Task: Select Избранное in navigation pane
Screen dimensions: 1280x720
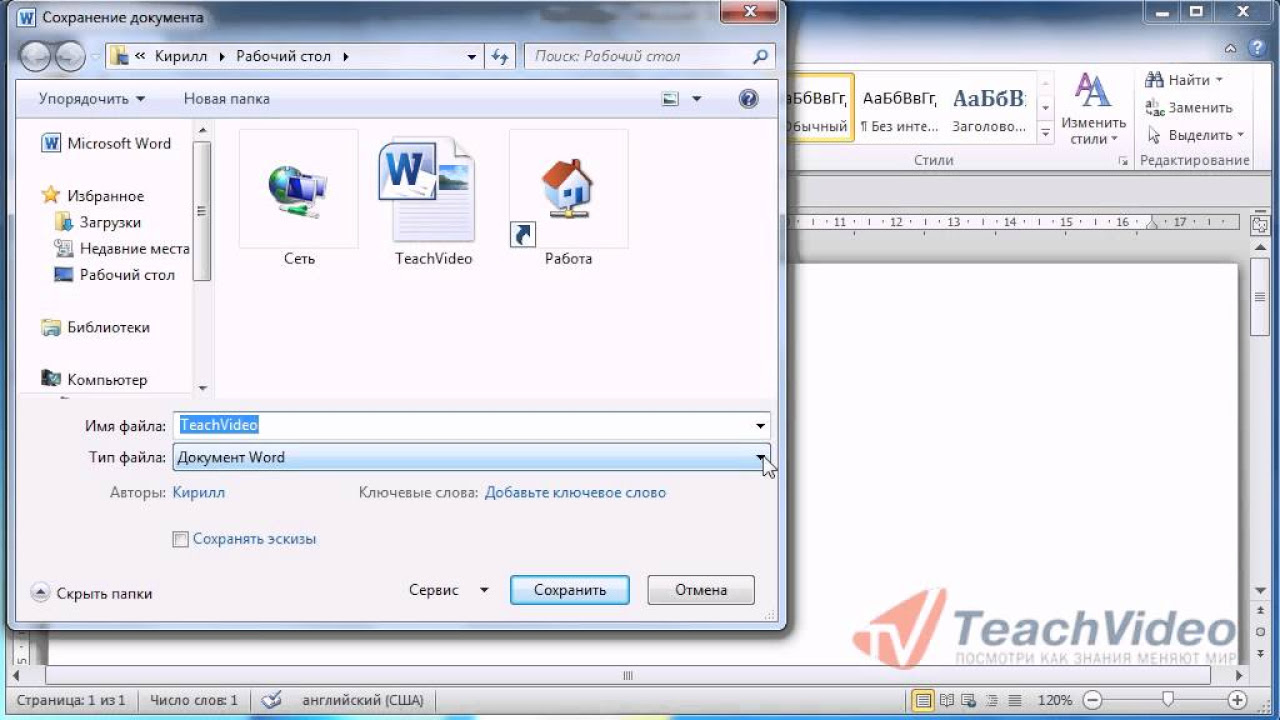Action: [x=93, y=196]
